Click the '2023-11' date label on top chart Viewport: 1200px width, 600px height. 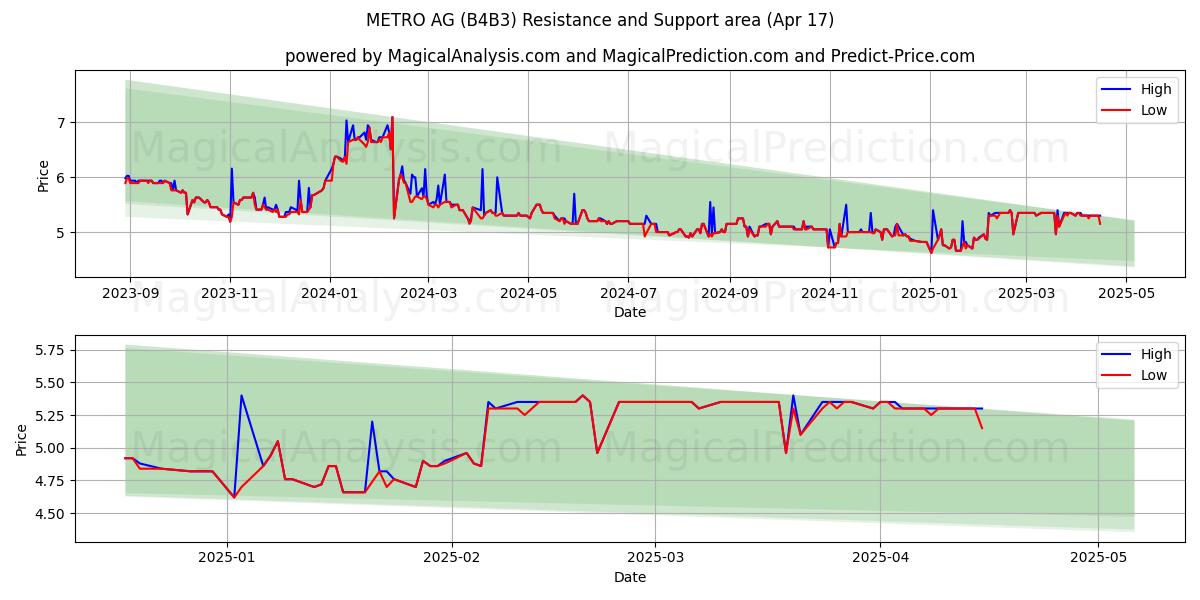[x=230, y=294]
